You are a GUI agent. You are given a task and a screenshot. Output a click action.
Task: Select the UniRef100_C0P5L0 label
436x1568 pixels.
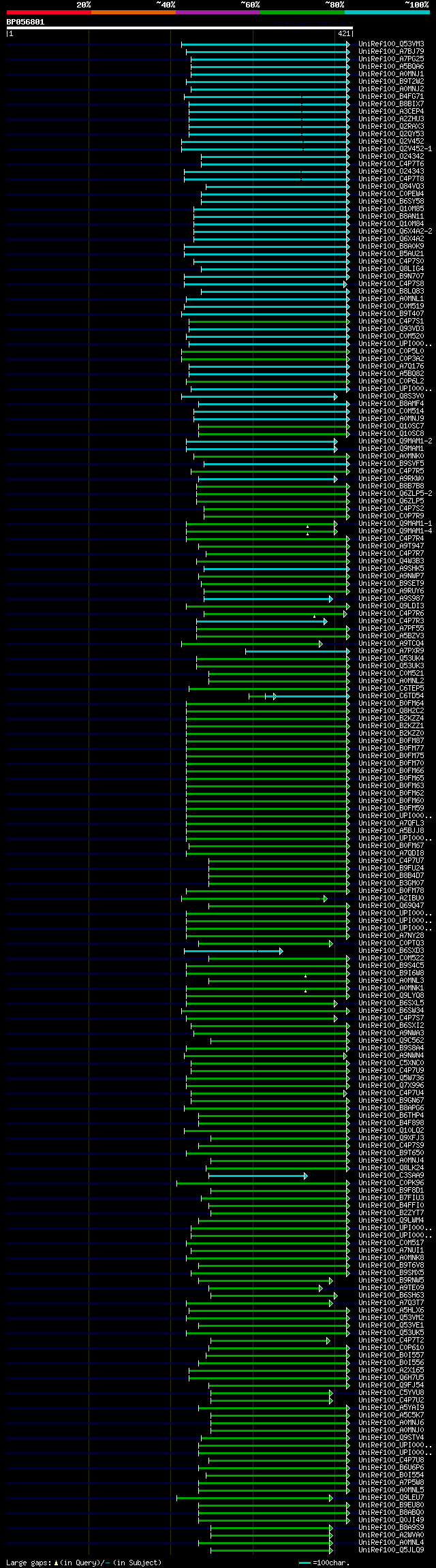pyautogui.click(x=391, y=351)
